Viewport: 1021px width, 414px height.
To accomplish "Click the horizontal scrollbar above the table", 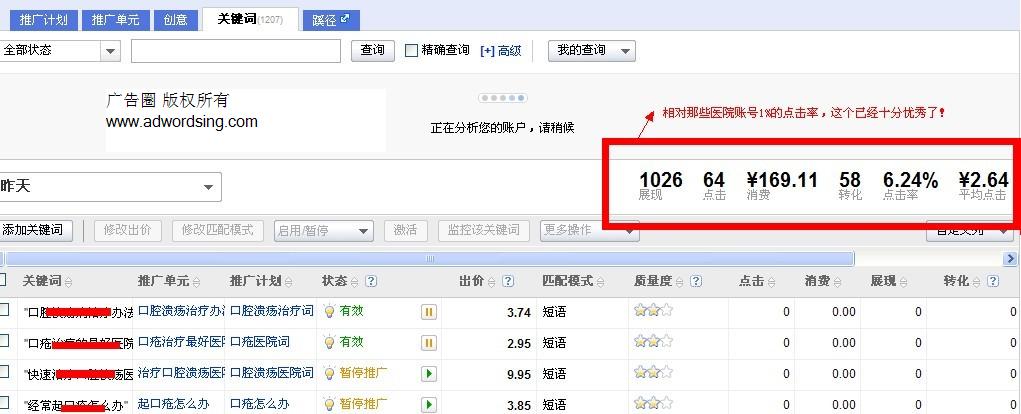I will click(x=430, y=259).
